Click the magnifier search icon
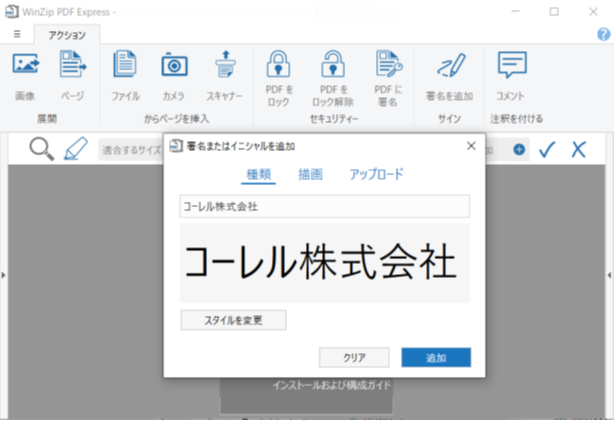 point(42,149)
